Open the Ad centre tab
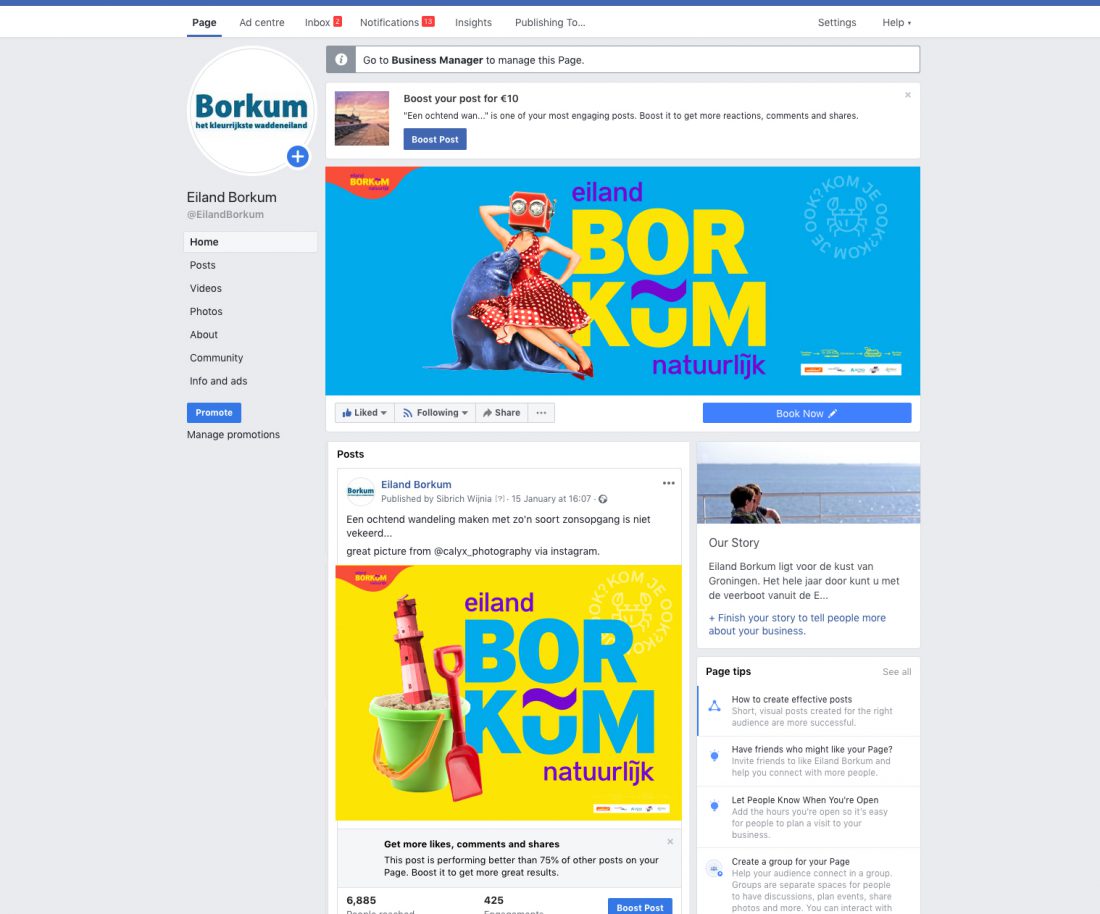 coord(262,22)
